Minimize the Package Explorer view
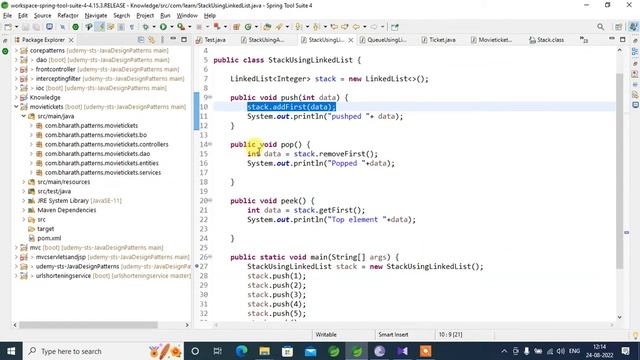640x360 pixels. (x=173, y=39)
